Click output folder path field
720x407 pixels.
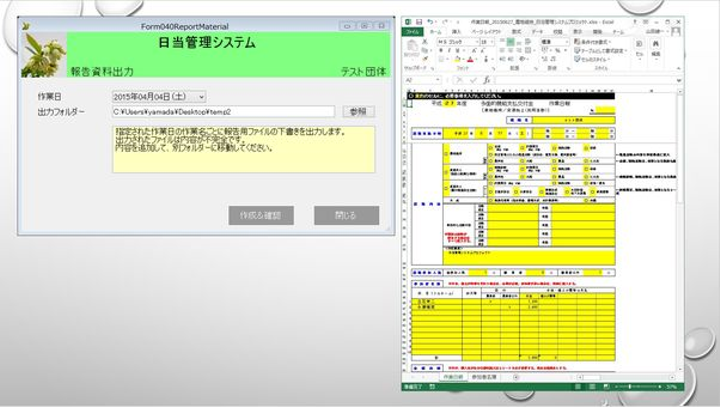[x=223, y=112]
